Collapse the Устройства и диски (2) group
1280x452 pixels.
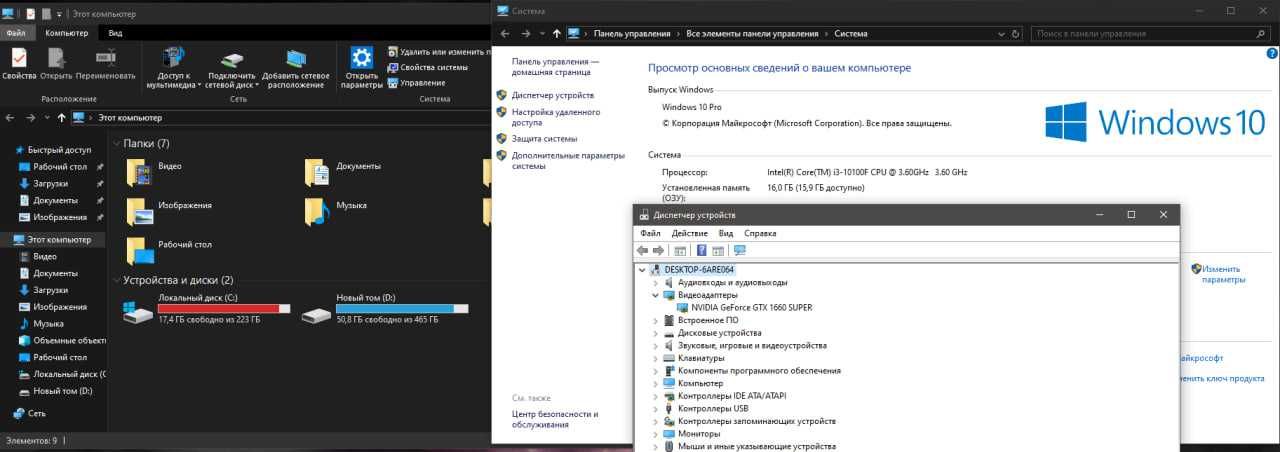tap(116, 281)
